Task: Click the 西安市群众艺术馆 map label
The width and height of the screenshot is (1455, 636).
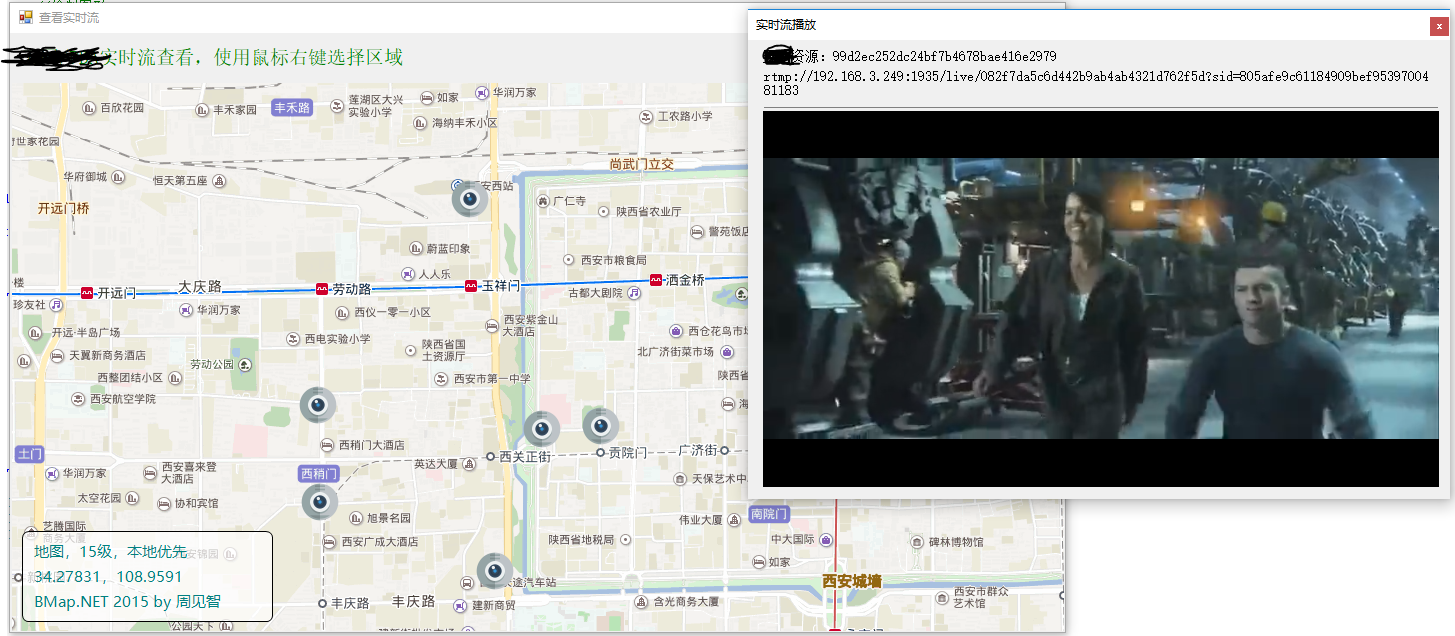Action: click(981, 597)
